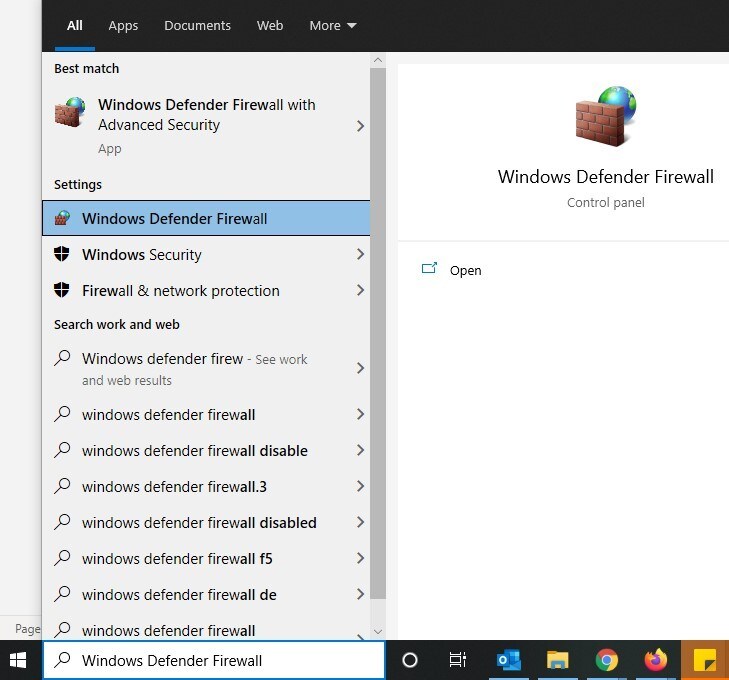
Task: Open Cortana circle icon in taskbar
Action: click(409, 660)
